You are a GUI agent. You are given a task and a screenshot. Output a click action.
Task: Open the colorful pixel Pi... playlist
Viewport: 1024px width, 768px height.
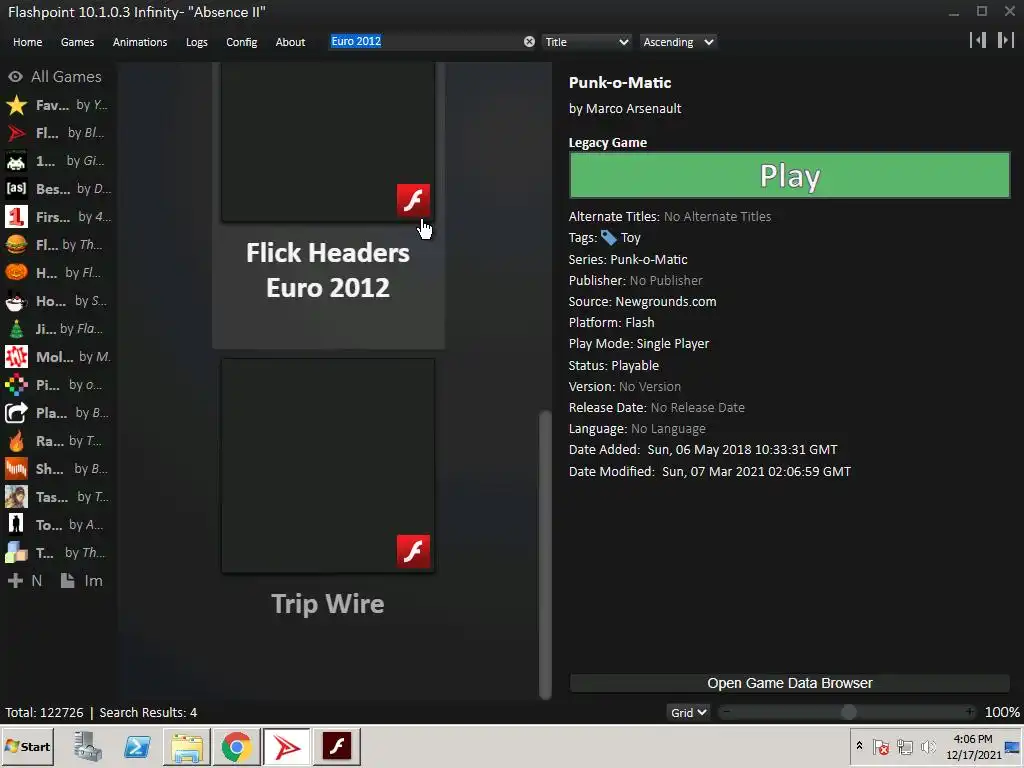[x=57, y=385]
